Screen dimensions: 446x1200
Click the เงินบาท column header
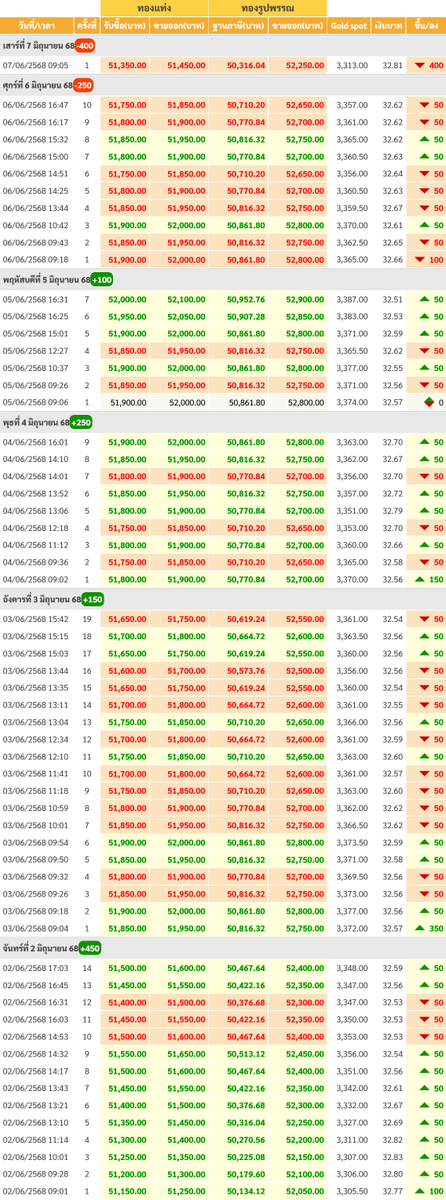click(391, 25)
